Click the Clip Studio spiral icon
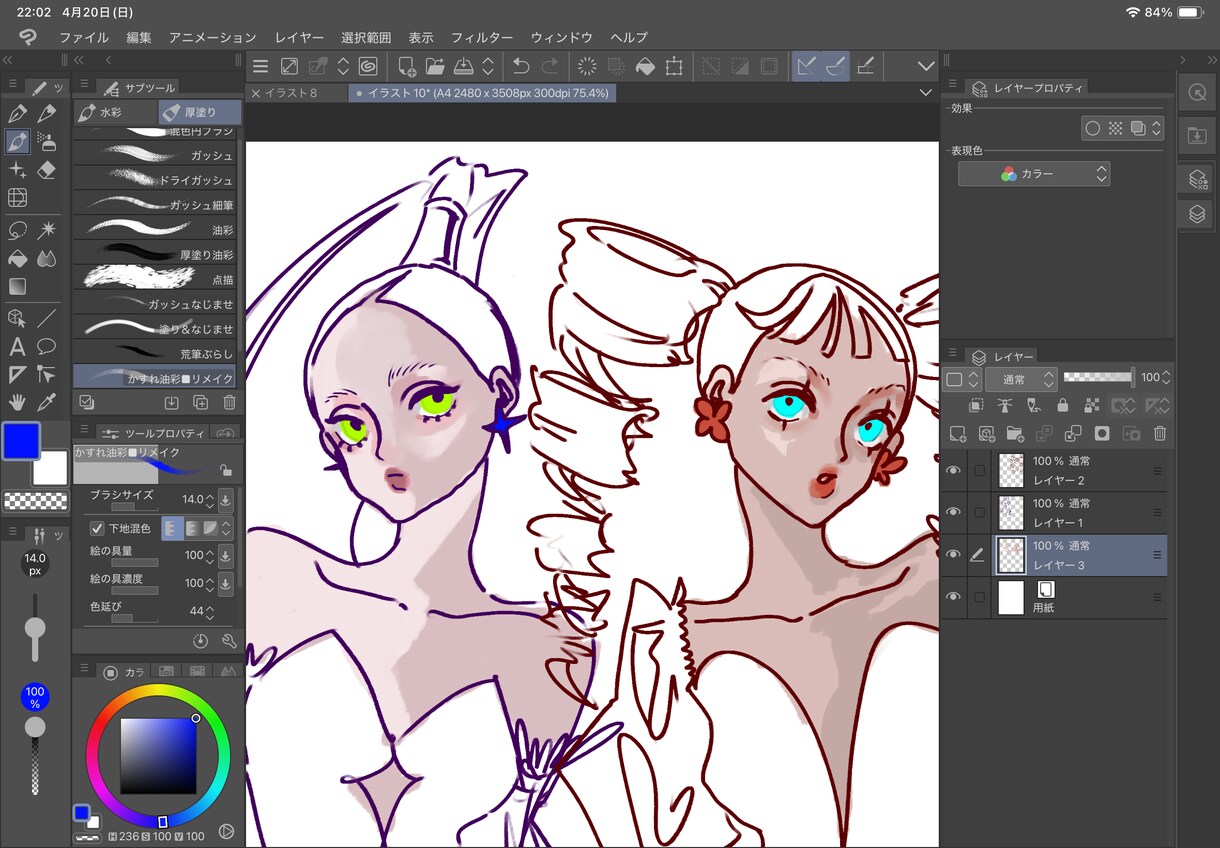This screenshot has height=848, width=1220. [368, 67]
